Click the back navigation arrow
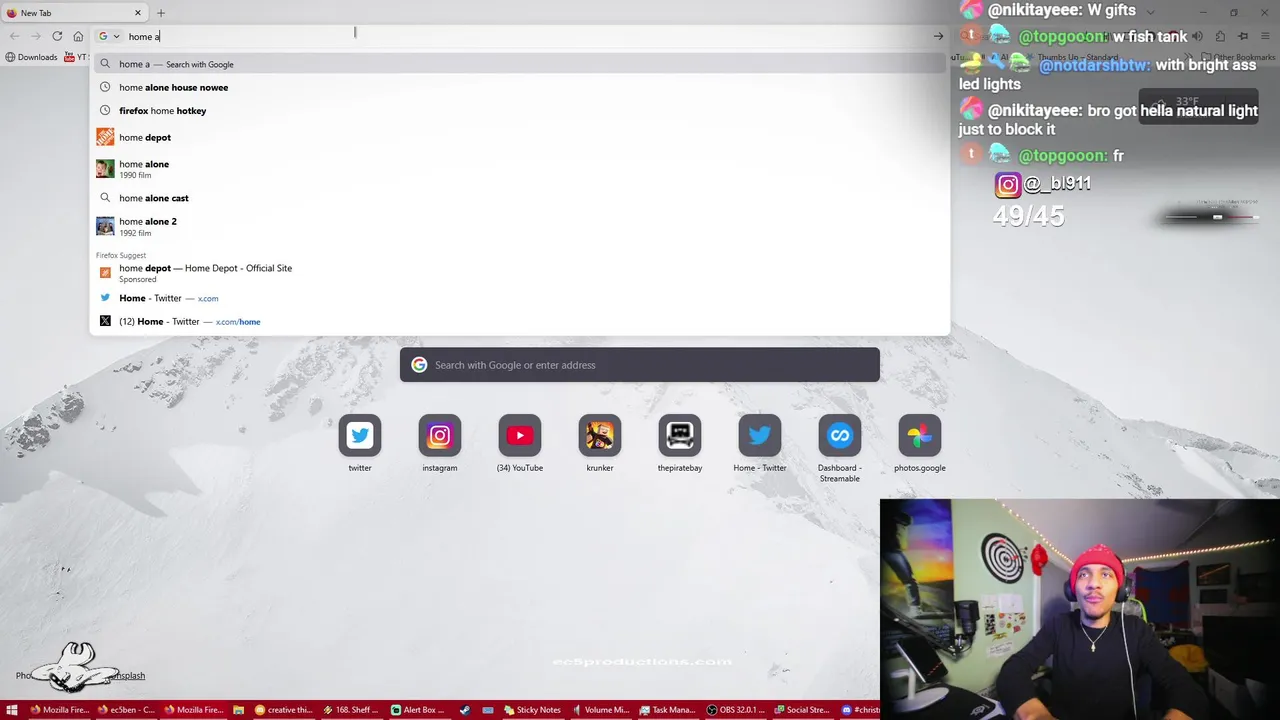Viewport: 1280px width, 720px height. tap(14, 36)
